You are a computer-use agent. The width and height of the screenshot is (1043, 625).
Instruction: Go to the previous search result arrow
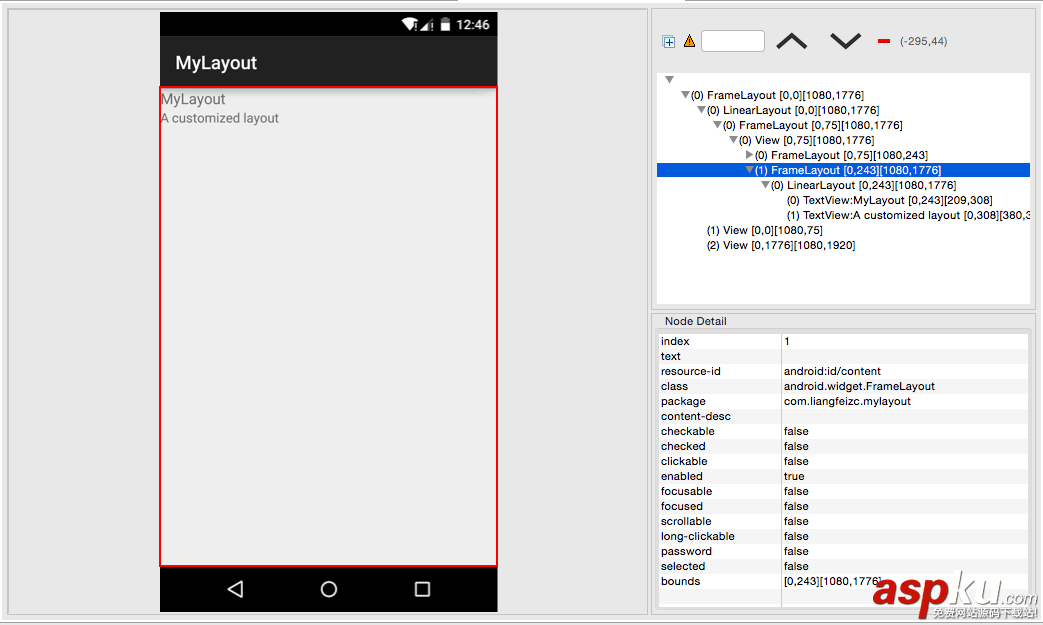791,41
